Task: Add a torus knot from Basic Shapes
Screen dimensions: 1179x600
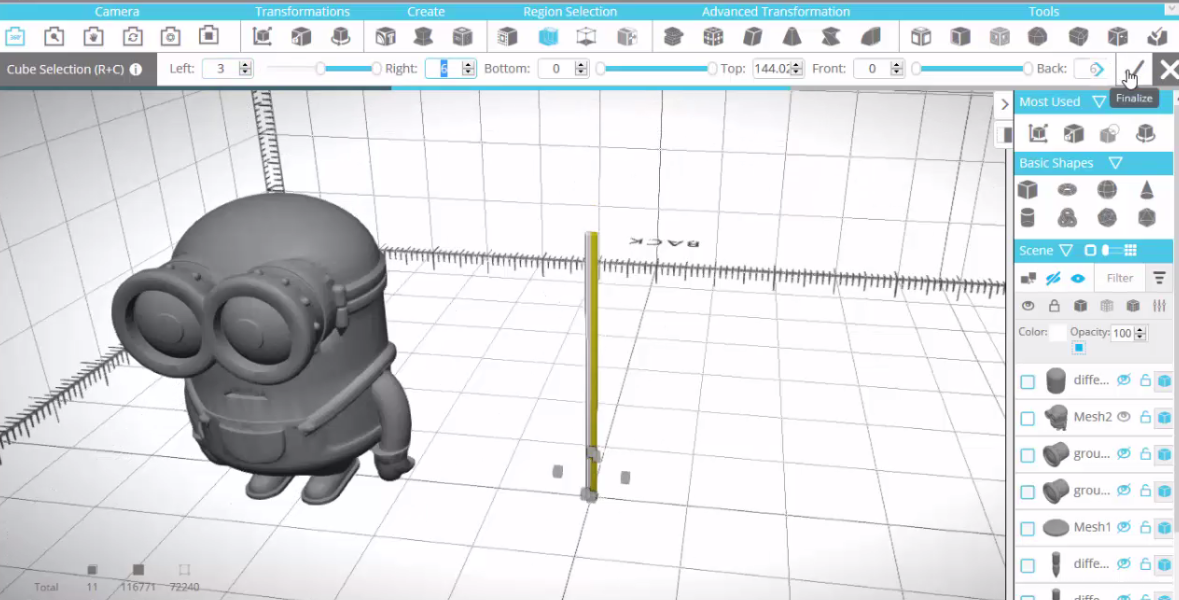Action: click(1067, 218)
